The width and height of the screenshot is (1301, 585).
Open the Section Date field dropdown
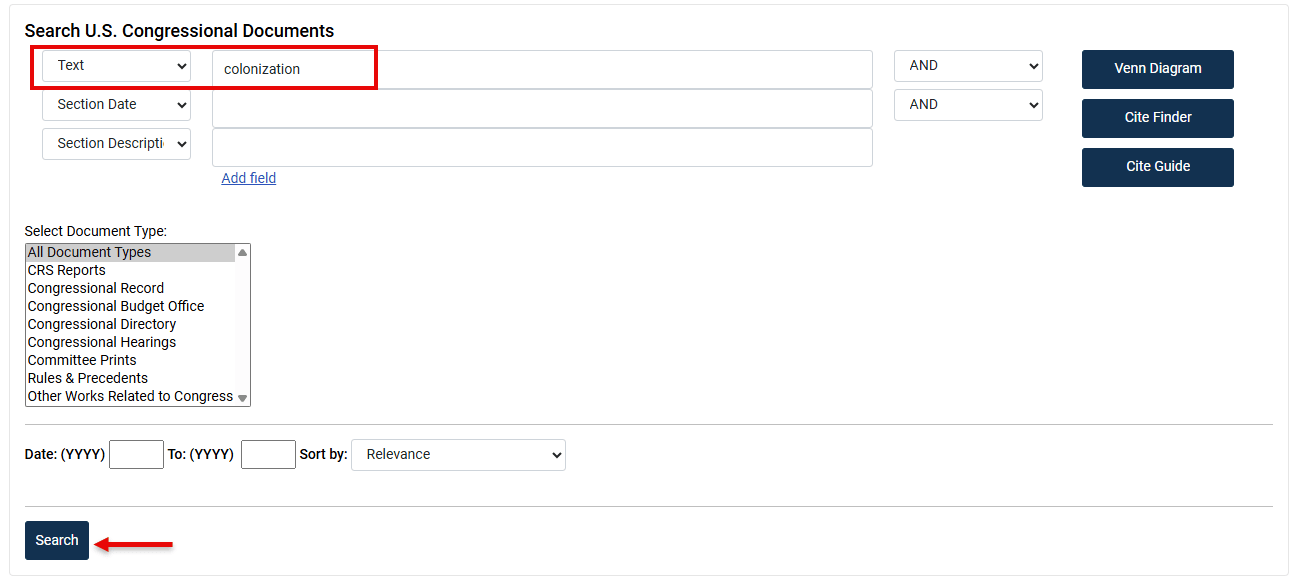[x=116, y=105]
